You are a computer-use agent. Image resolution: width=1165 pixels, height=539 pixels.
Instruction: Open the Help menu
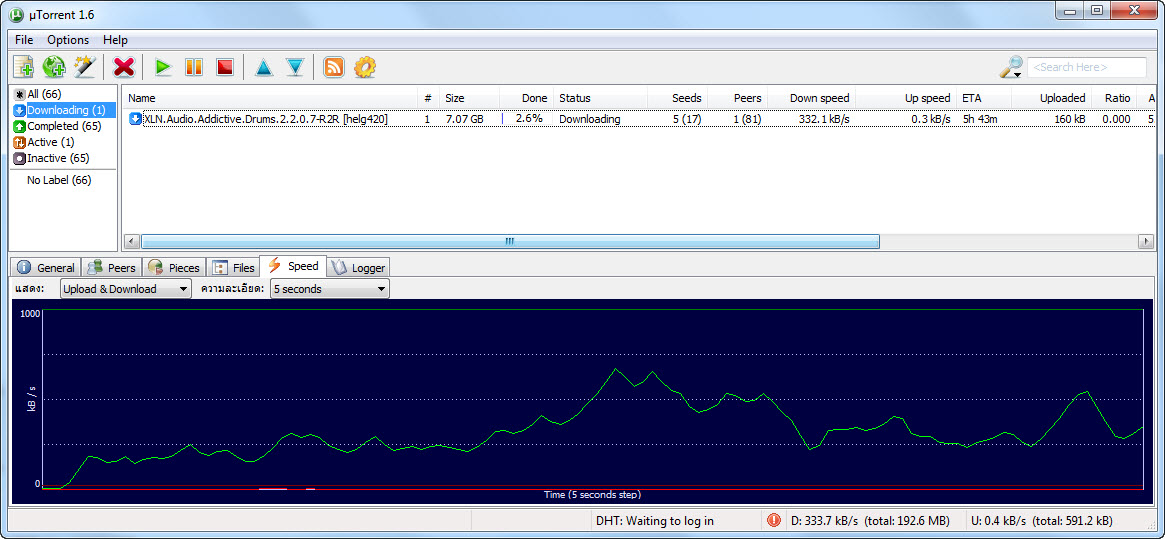(115, 39)
